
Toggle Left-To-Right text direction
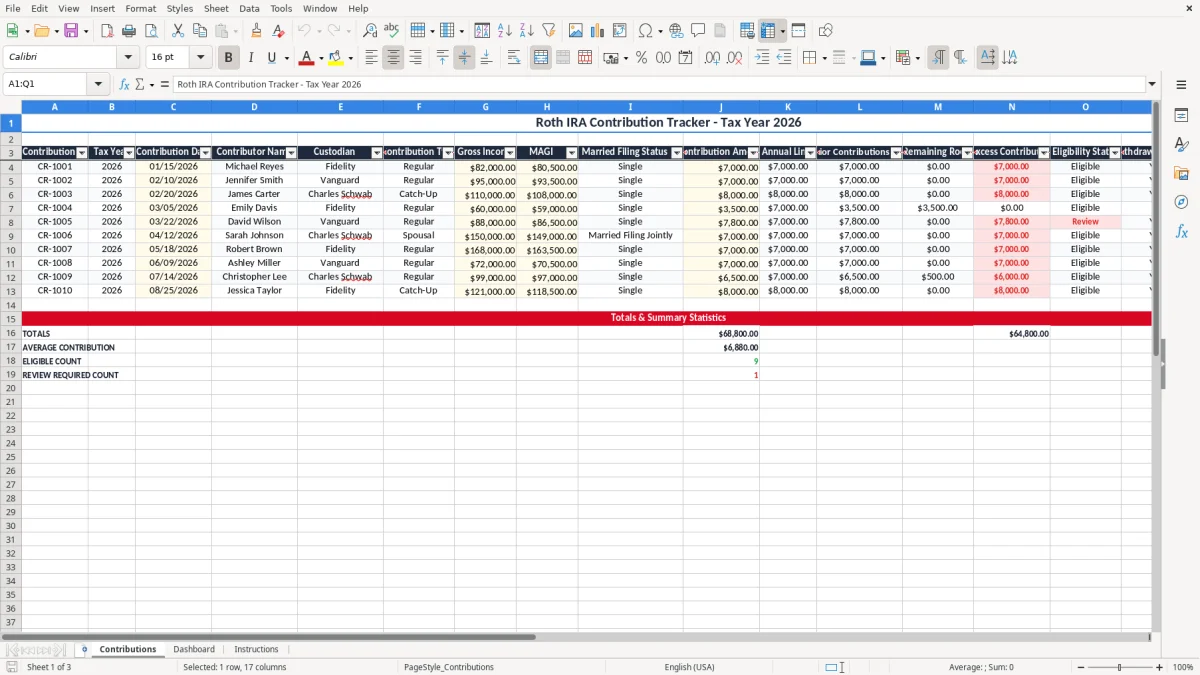938,58
